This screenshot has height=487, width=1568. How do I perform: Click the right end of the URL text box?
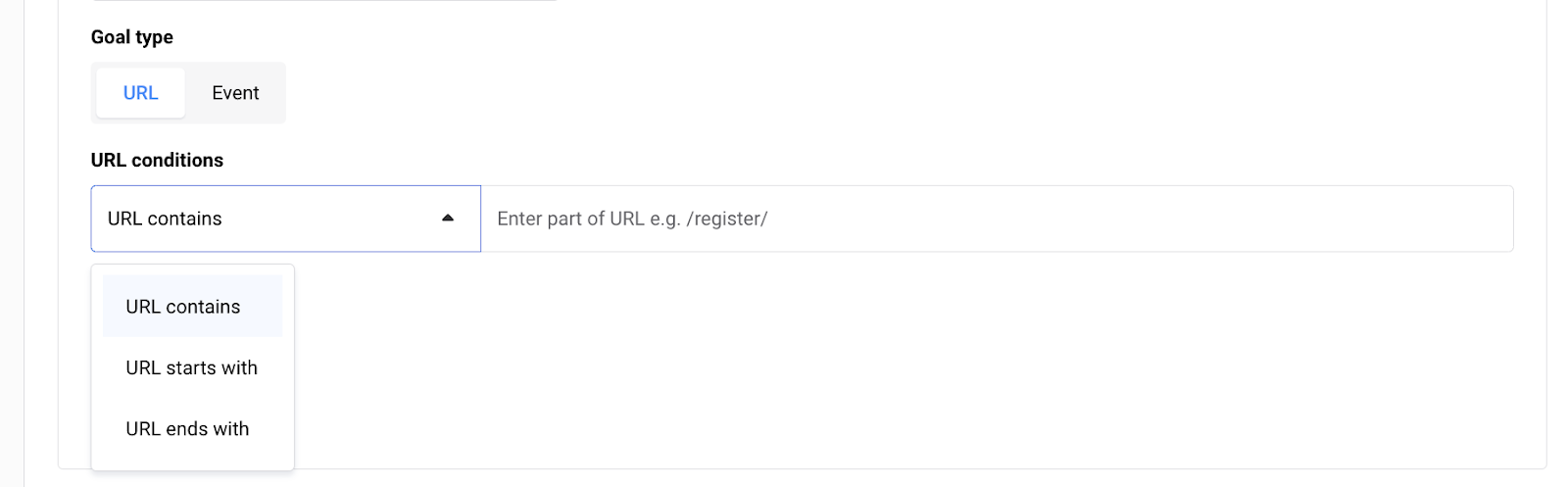coord(1470,219)
